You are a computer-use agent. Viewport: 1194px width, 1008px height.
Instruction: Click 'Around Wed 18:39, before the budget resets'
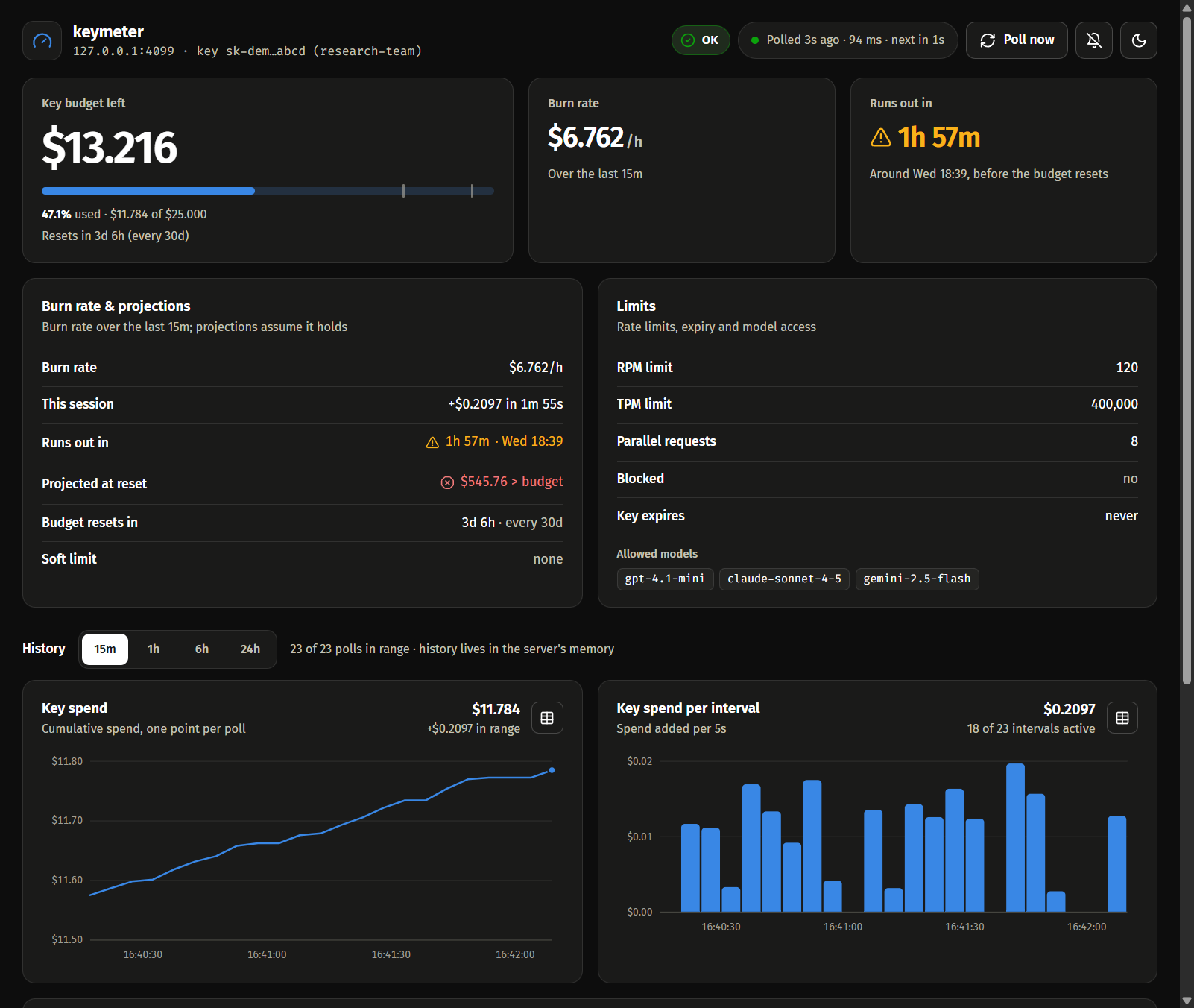[x=988, y=174]
